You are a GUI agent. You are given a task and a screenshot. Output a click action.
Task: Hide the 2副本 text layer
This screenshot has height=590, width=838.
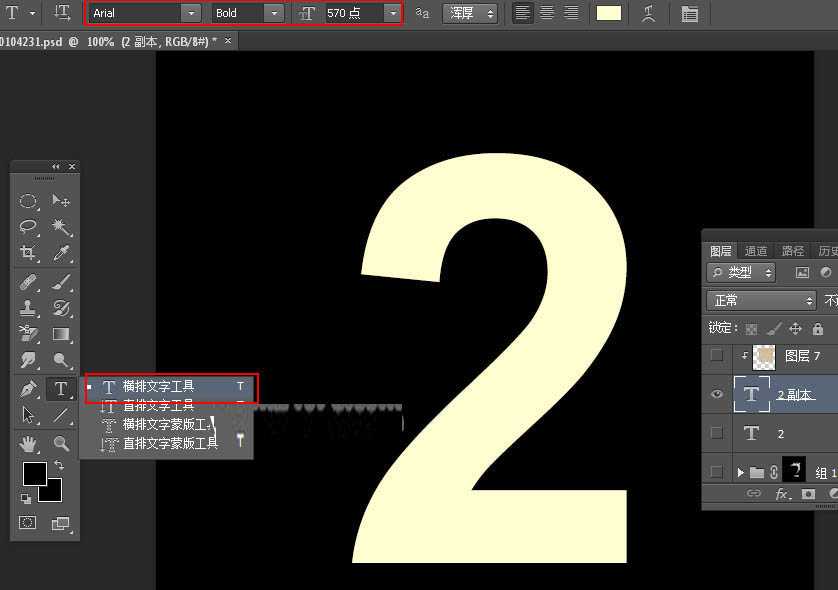[717, 394]
